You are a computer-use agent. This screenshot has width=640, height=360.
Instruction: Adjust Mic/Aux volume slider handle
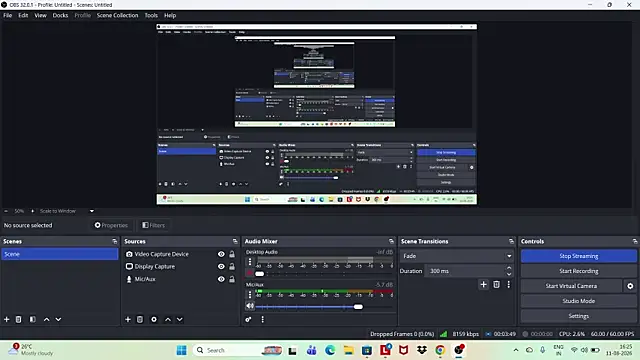tap(358, 307)
